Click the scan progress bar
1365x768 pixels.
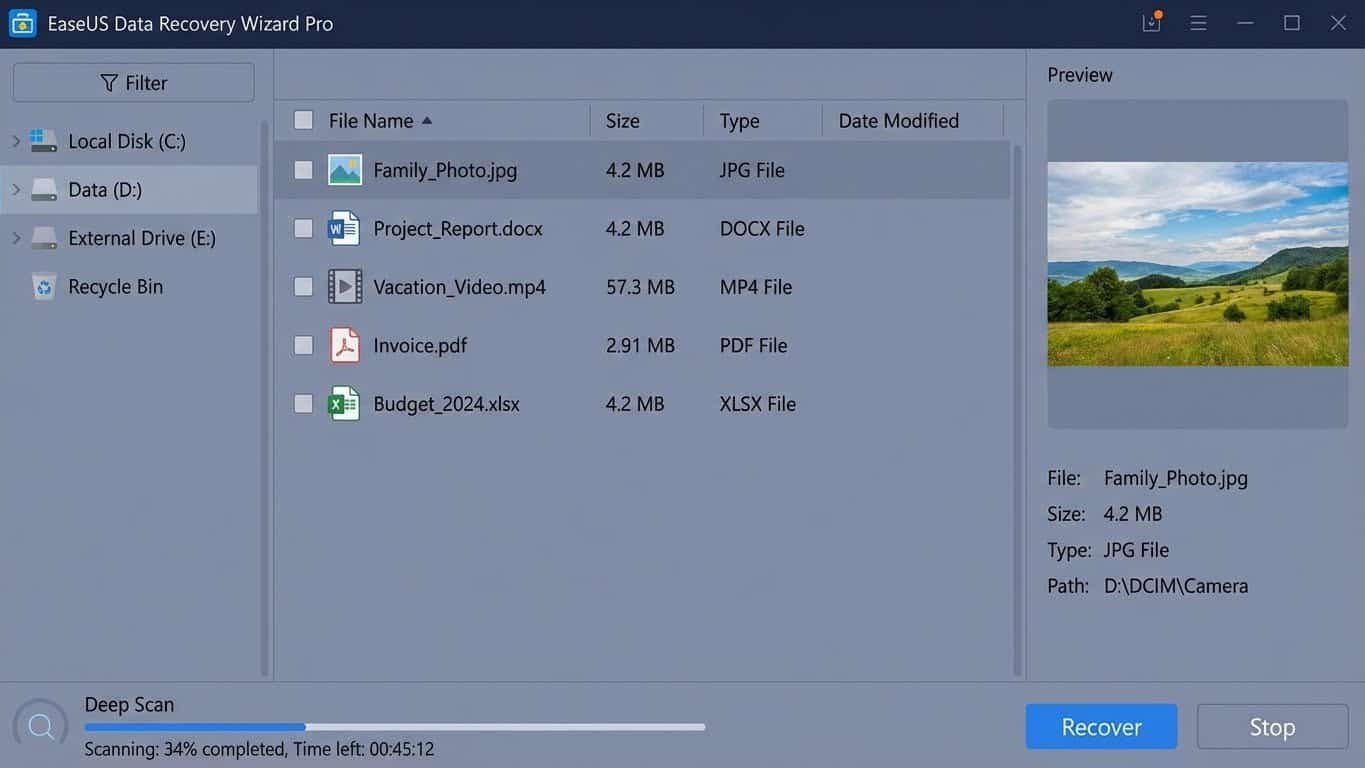pos(394,727)
